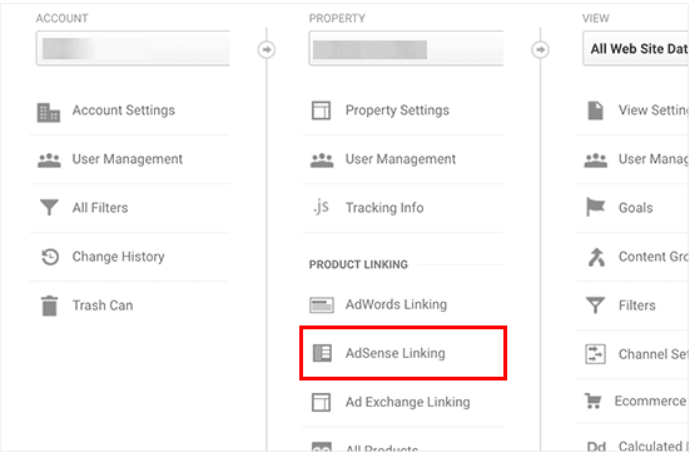Open All Filters
690x457 pixels.
coord(100,208)
